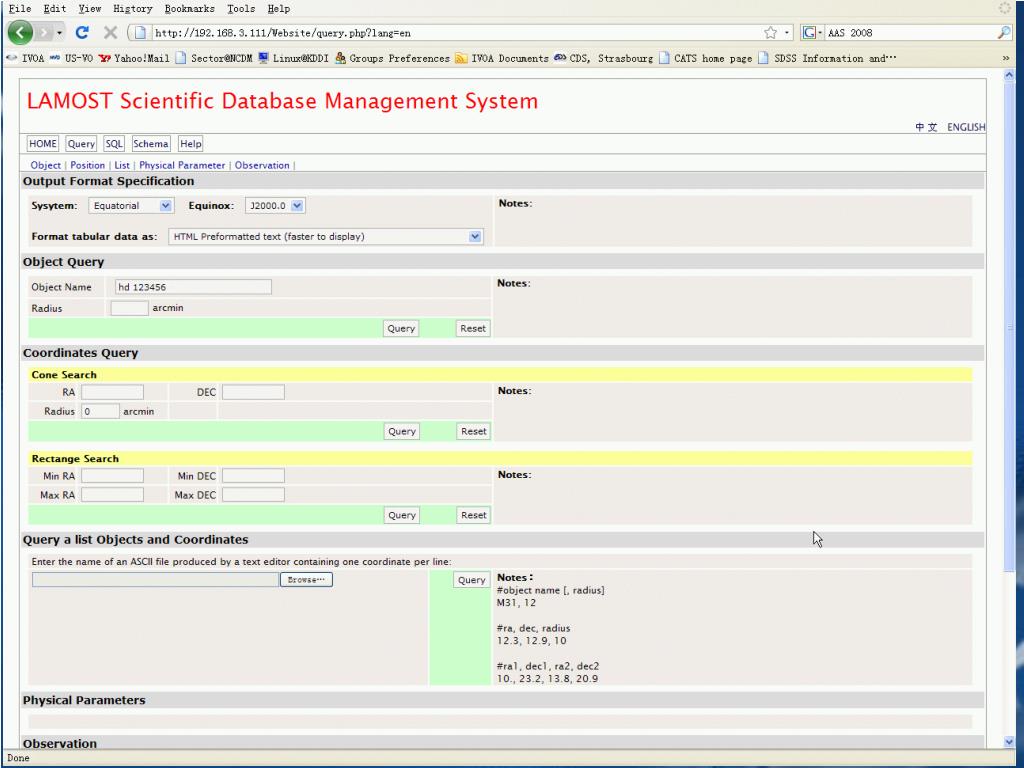The image size is (1024, 768).
Task: Click the Cone Search Radius field
Action: pyautogui.click(x=101, y=411)
